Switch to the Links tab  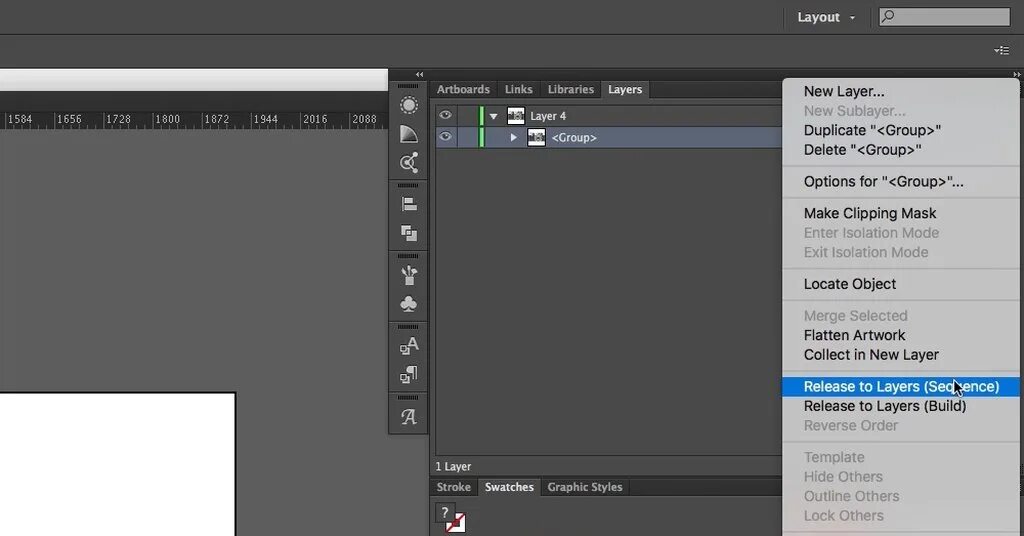tap(519, 89)
